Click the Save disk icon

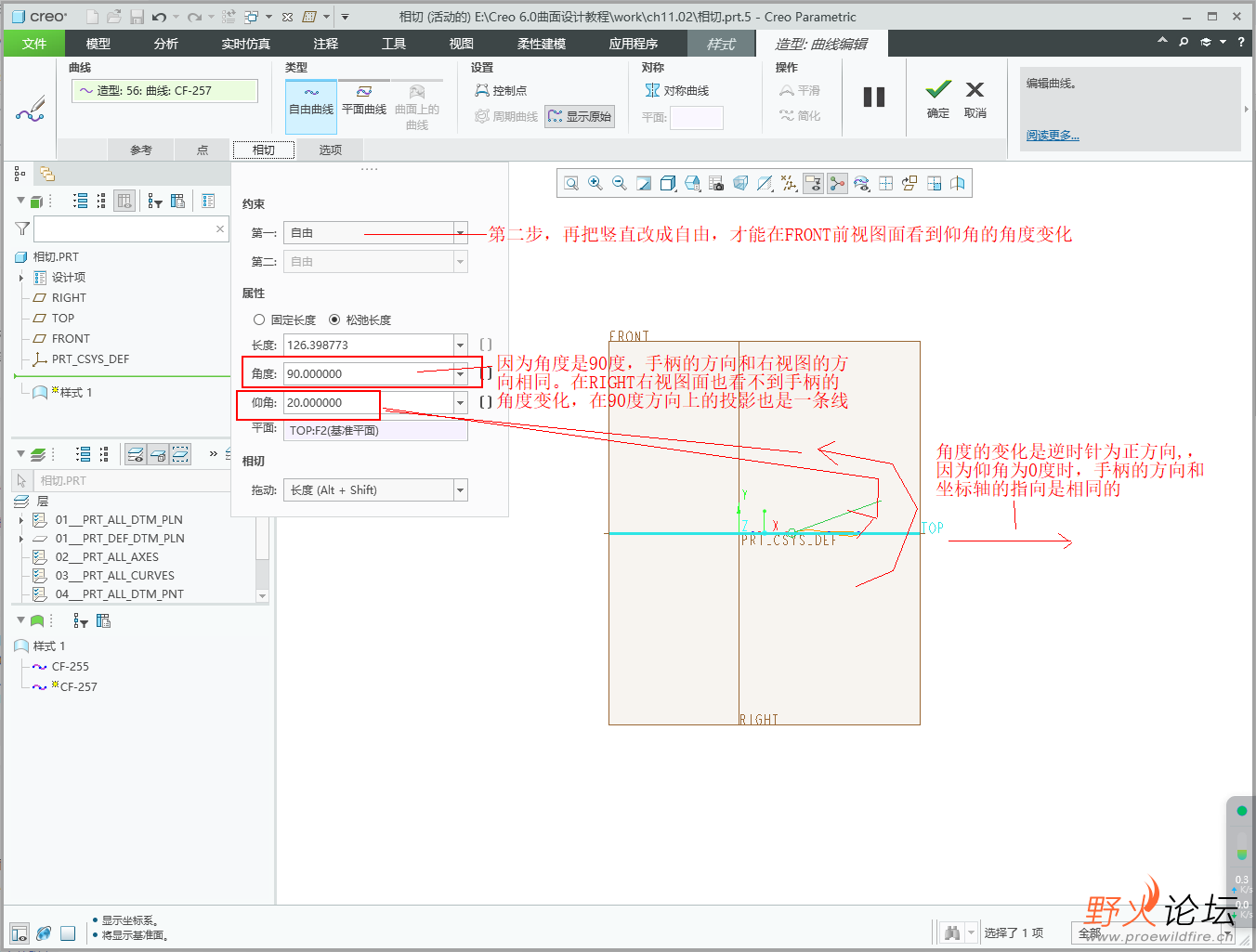coord(137,17)
